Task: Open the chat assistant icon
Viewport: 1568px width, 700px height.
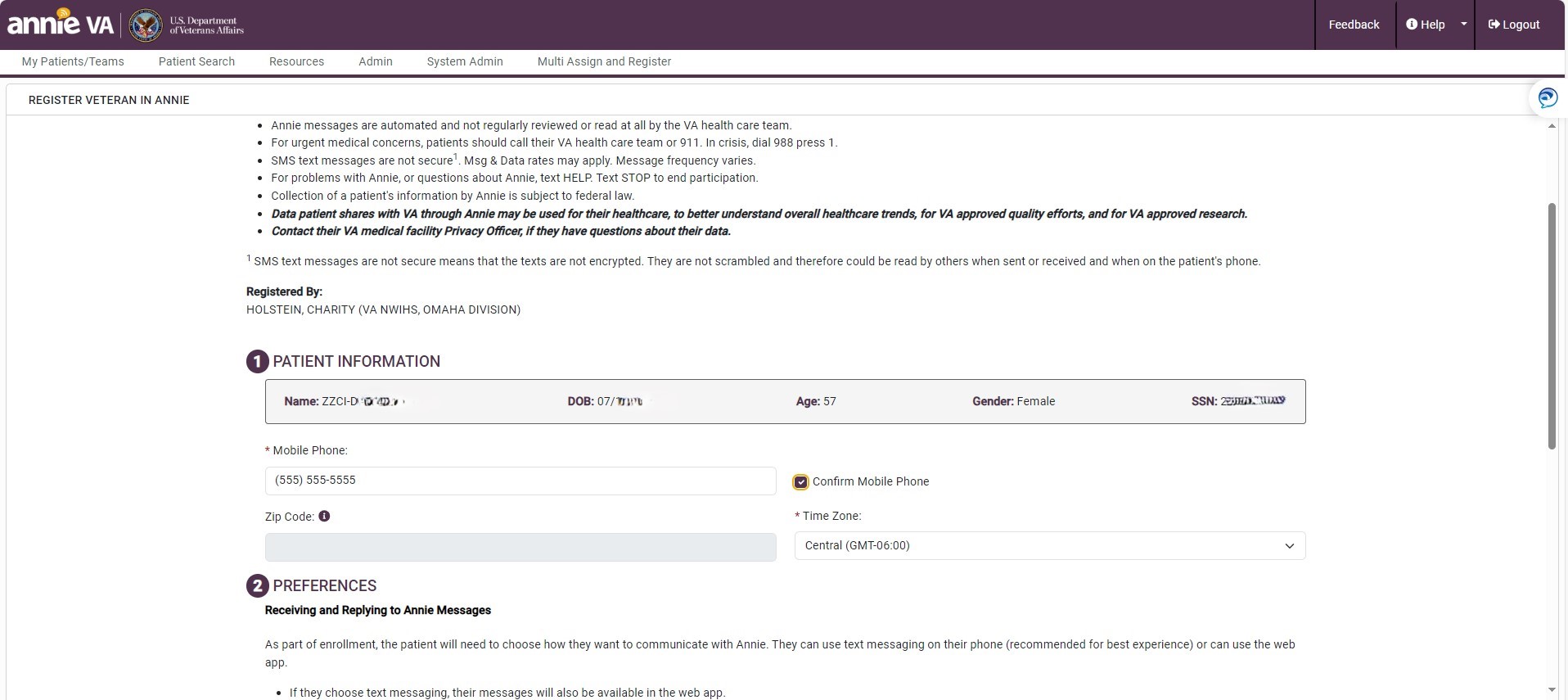Action: point(1547,98)
